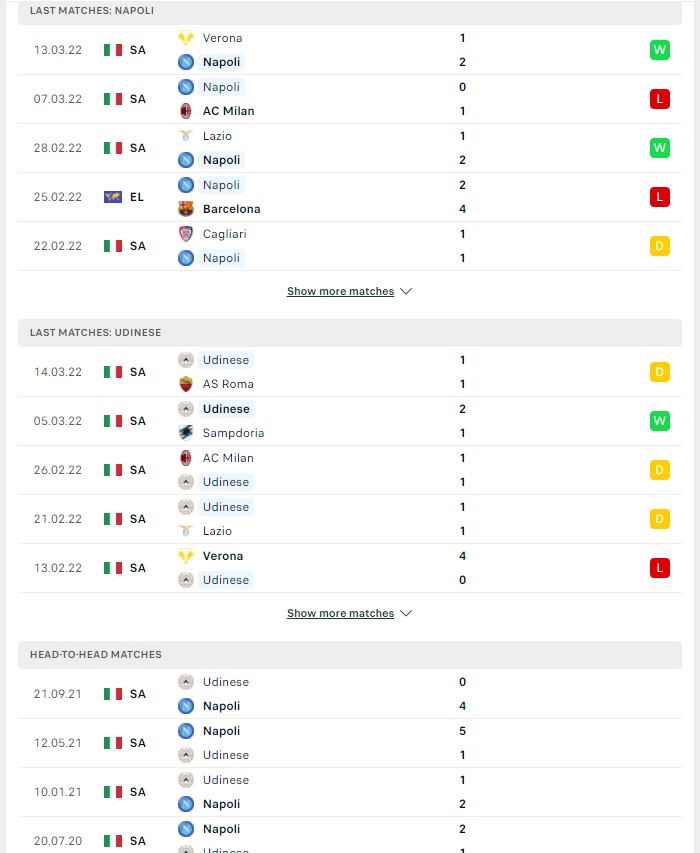Click the Verona crest in 13.03.22 match

pyautogui.click(x=186, y=38)
